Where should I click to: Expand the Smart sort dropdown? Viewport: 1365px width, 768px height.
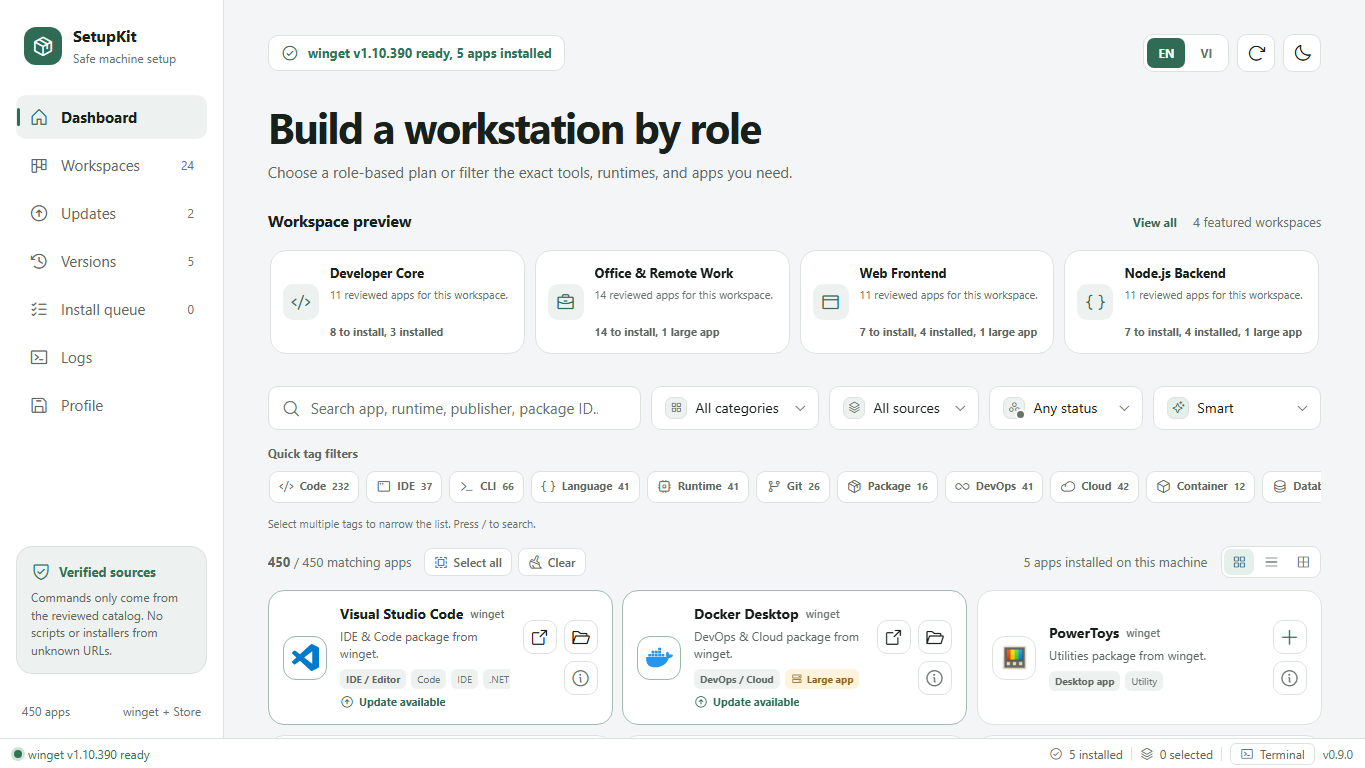(x=1237, y=408)
